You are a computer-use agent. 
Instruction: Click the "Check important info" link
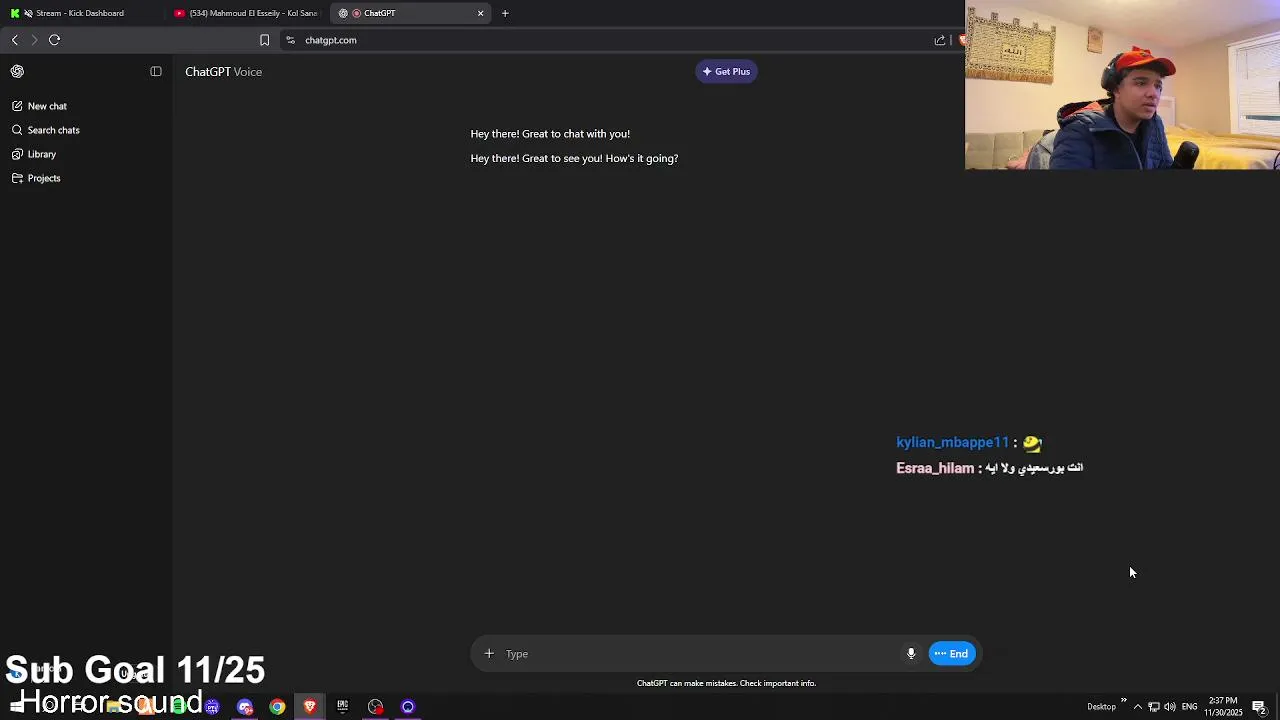(x=778, y=683)
